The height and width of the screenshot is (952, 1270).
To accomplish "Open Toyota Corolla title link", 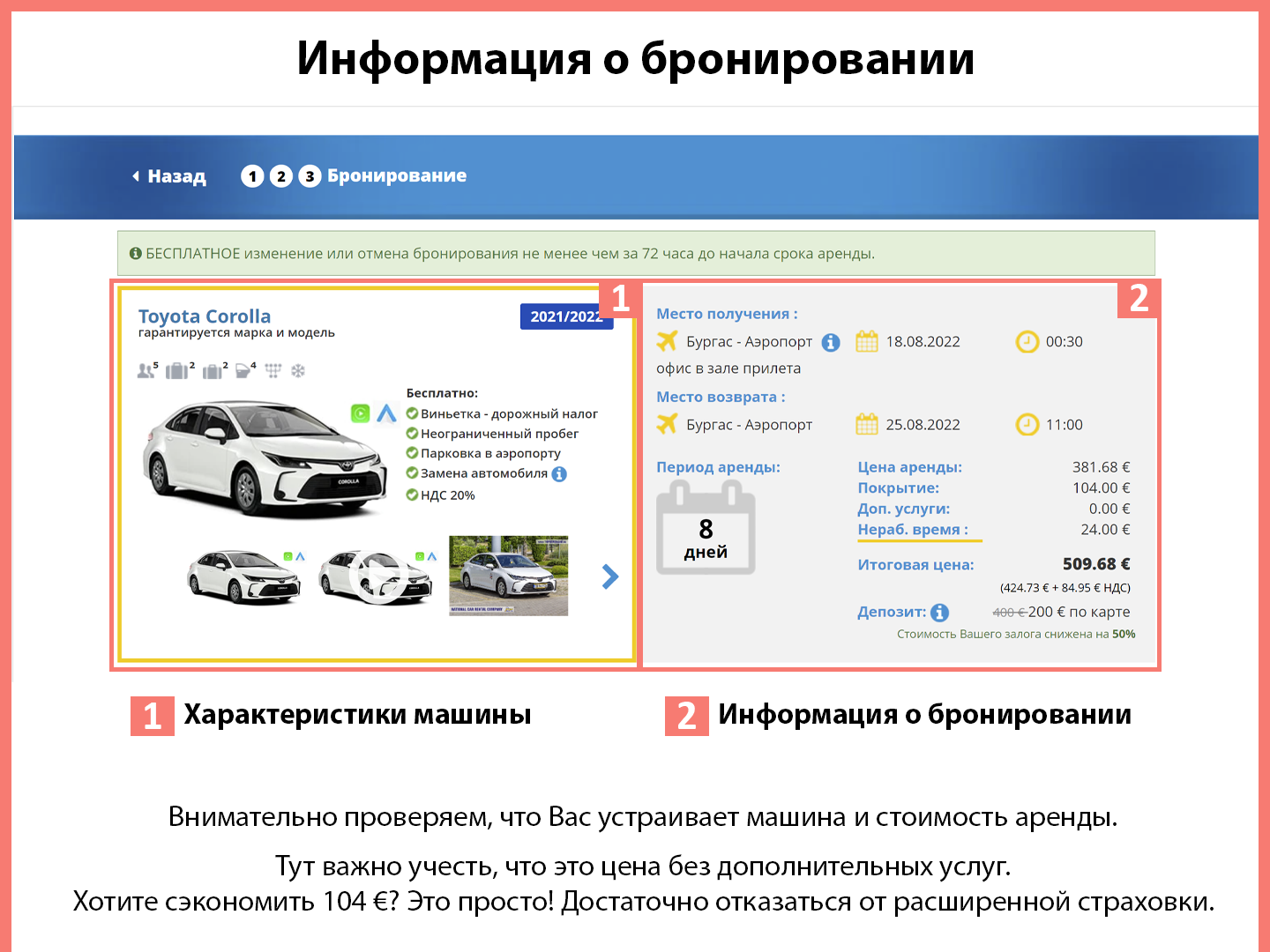I will tap(205, 316).
